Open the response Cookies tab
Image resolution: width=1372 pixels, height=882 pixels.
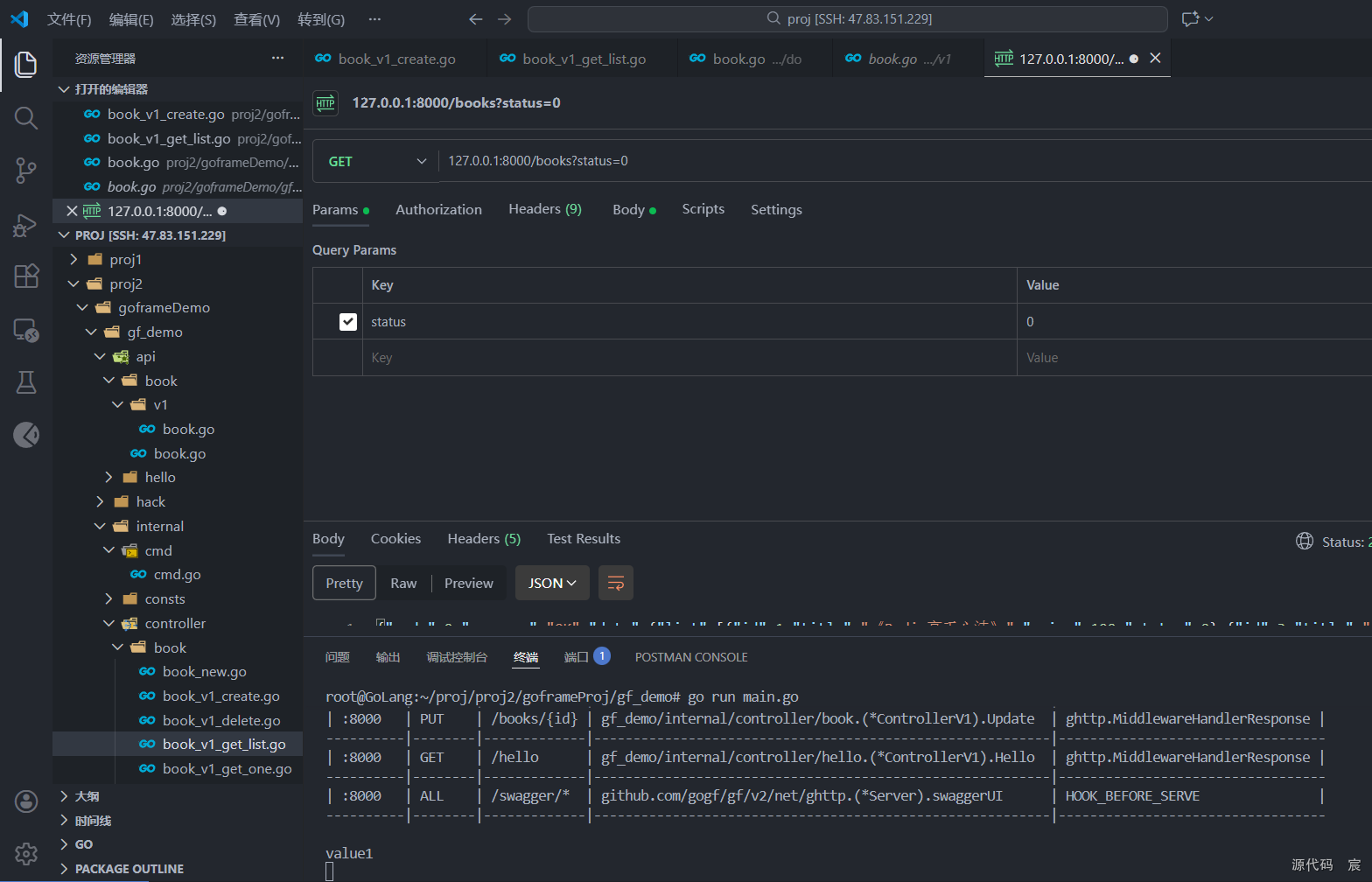(395, 538)
